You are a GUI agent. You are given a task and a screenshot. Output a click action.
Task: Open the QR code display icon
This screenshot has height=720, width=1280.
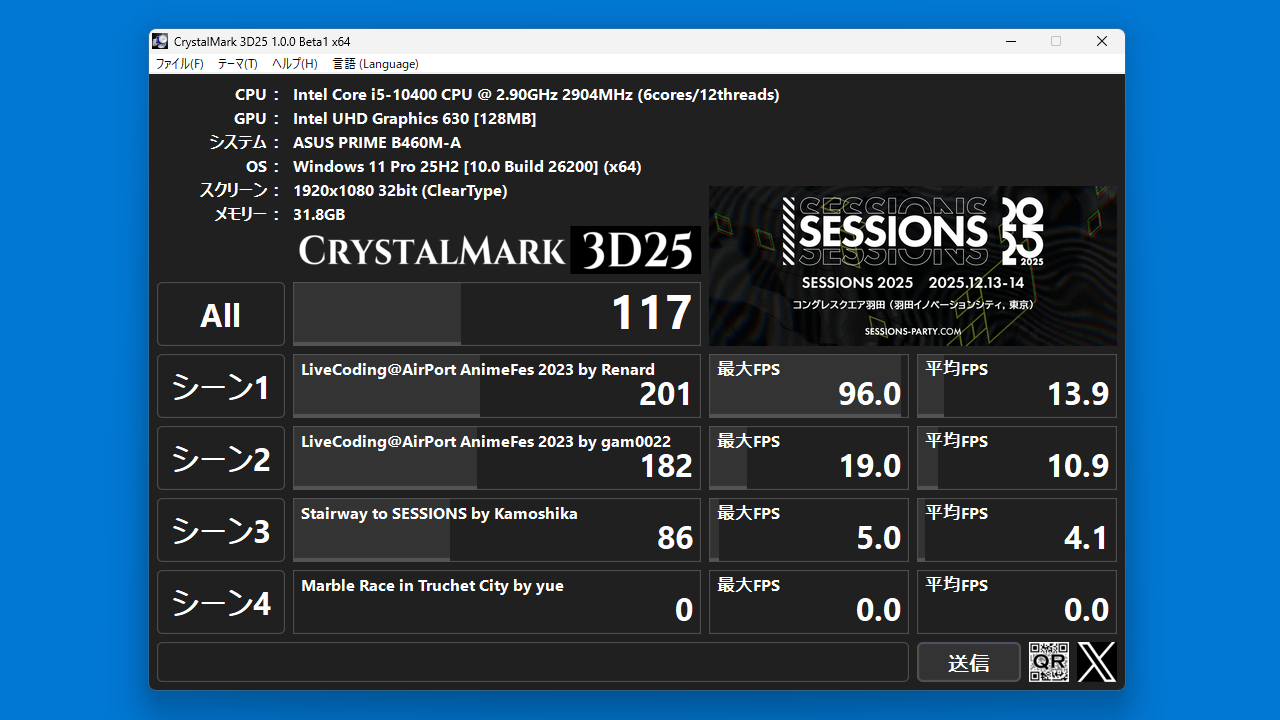click(x=1047, y=662)
